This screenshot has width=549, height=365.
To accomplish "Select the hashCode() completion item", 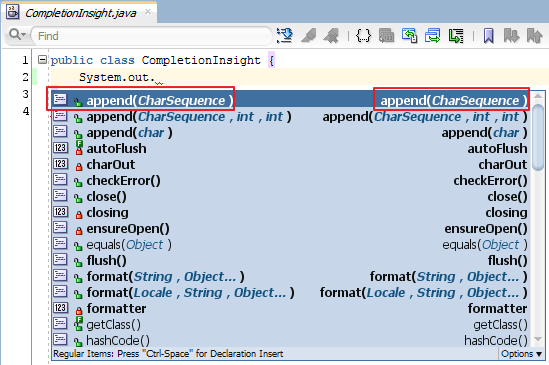I will point(290,340).
